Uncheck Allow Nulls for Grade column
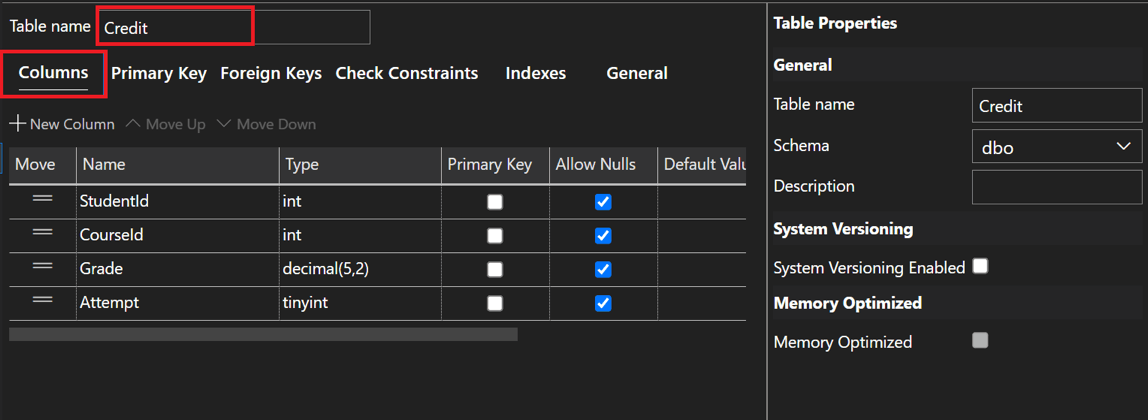 tap(603, 269)
